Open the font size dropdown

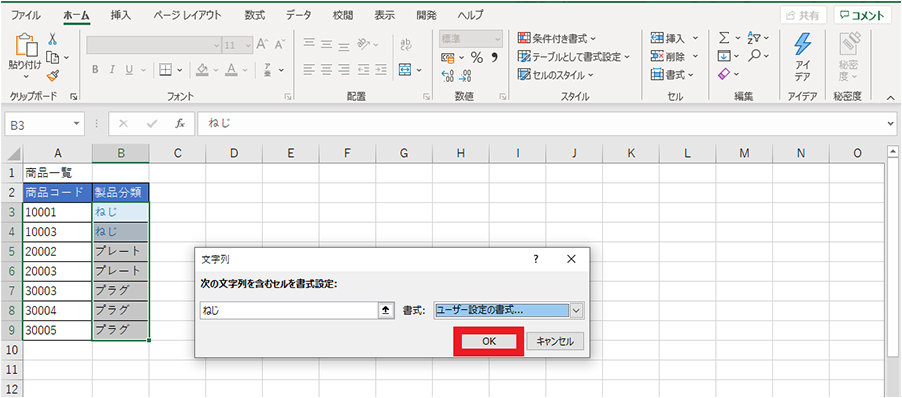pyautogui.click(x=248, y=45)
